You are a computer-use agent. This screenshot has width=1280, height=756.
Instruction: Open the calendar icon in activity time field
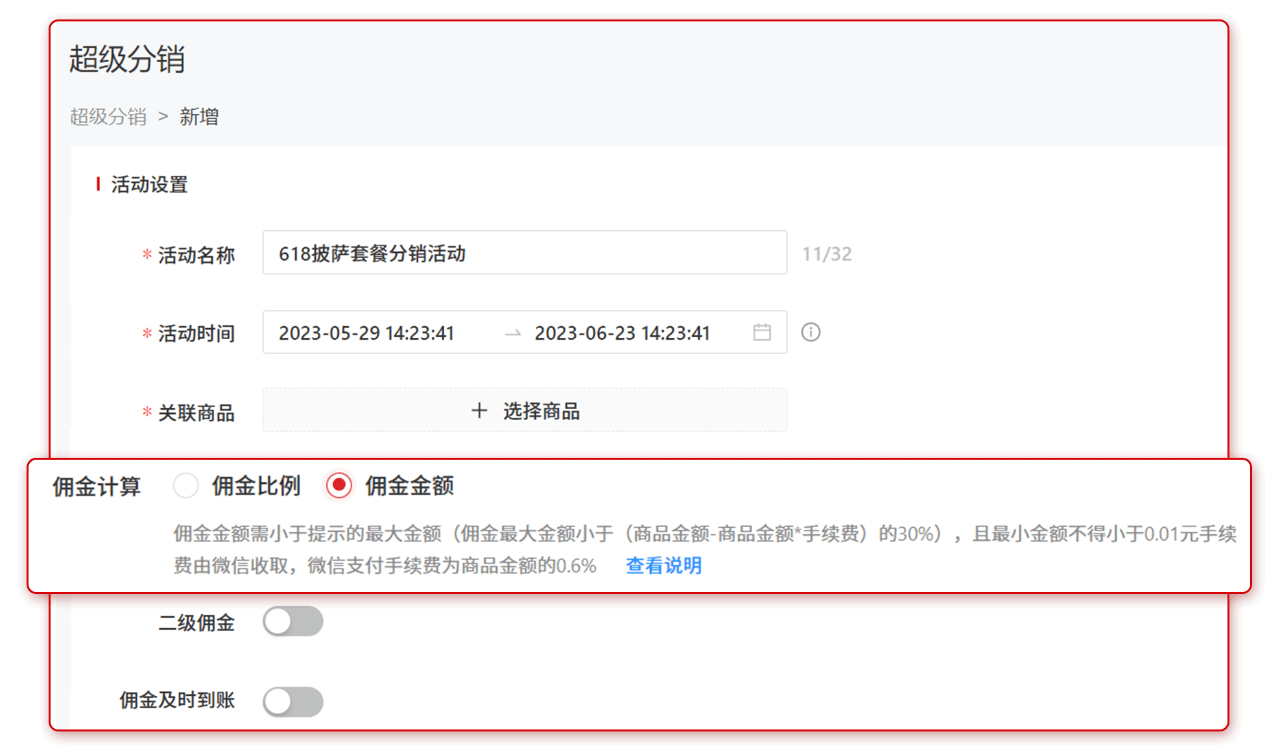point(762,333)
